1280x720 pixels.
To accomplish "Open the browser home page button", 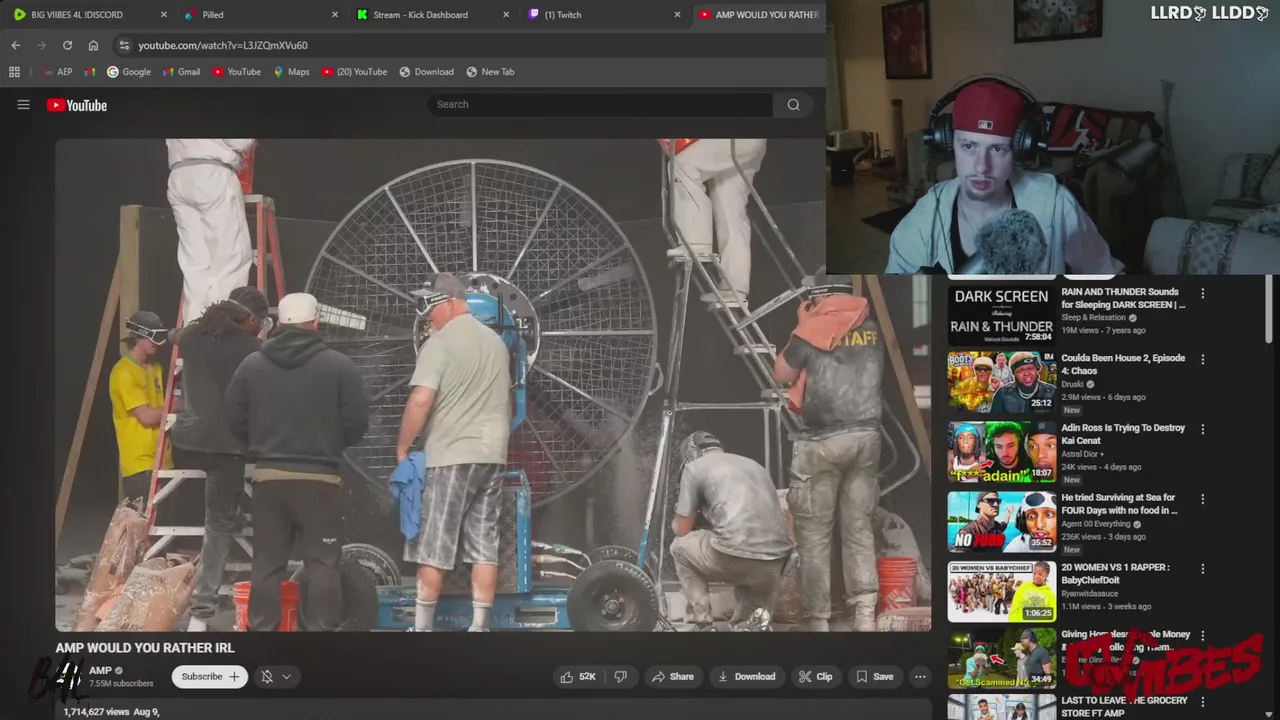I will pyautogui.click(x=93, y=45).
